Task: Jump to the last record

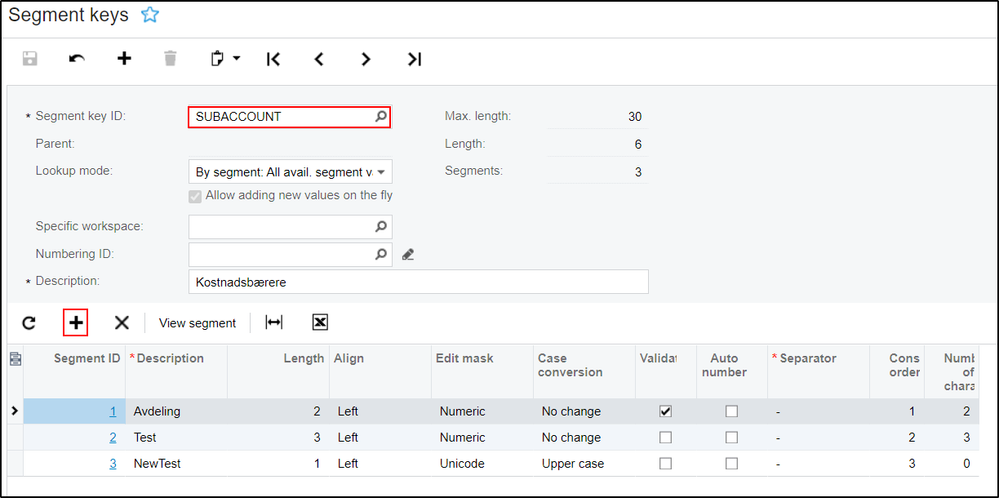Action: (x=414, y=59)
